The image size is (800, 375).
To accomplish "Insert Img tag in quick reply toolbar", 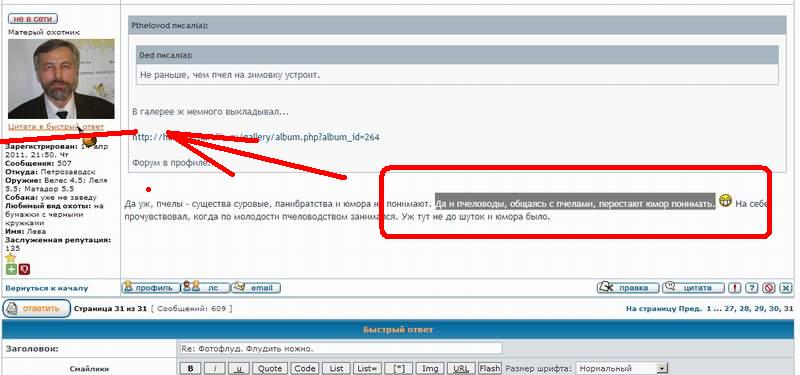I will pos(430,368).
